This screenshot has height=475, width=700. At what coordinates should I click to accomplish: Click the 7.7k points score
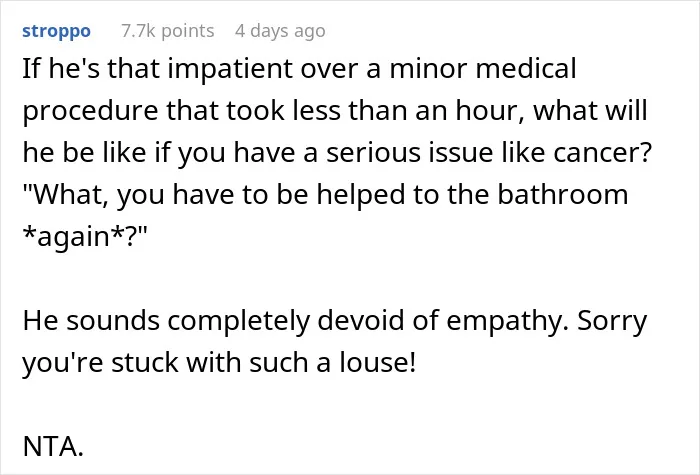168,31
